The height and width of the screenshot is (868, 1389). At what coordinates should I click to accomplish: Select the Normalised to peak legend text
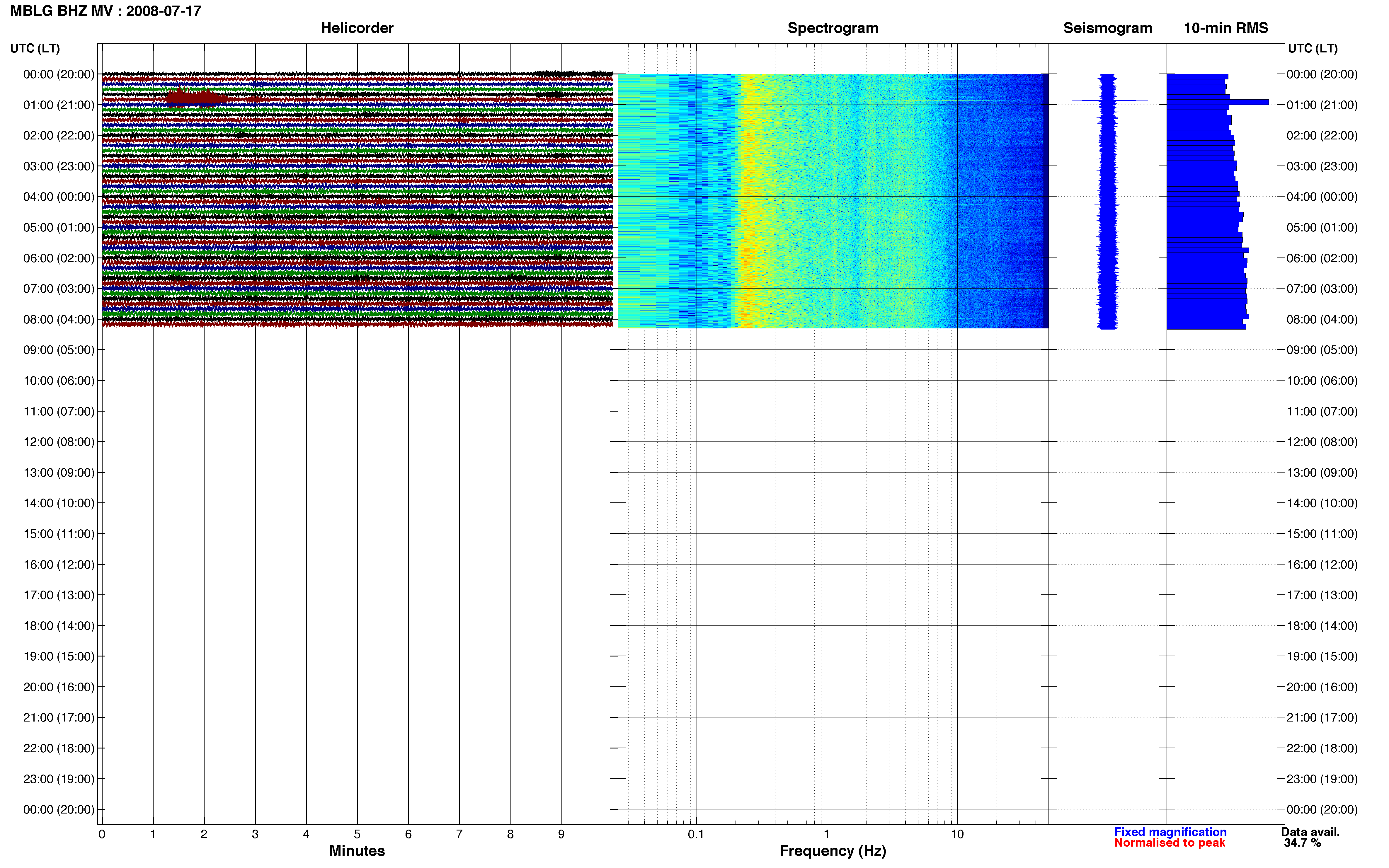click(1169, 843)
